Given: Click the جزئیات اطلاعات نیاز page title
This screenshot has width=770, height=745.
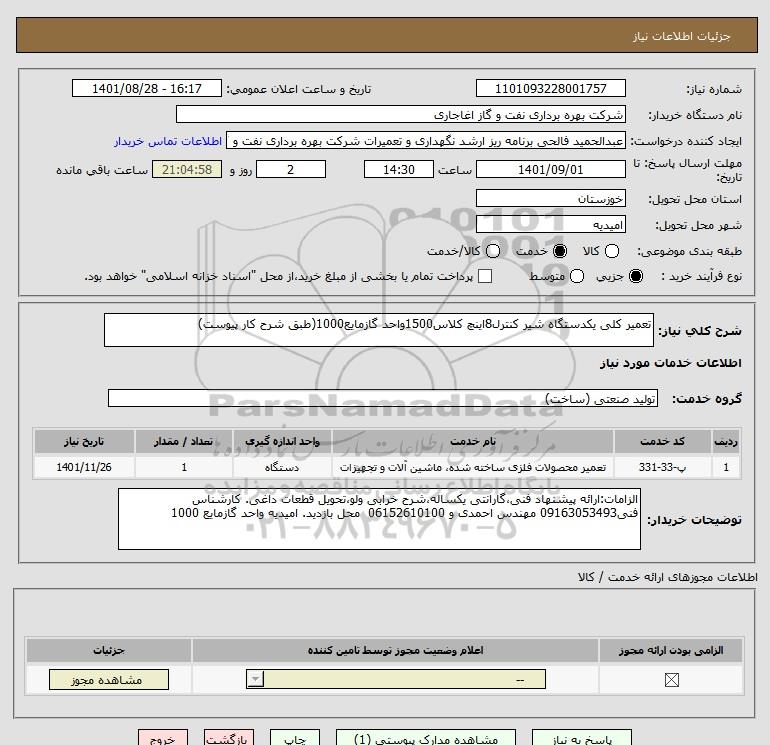Looking at the screenshot, I should tap(682, 36).
